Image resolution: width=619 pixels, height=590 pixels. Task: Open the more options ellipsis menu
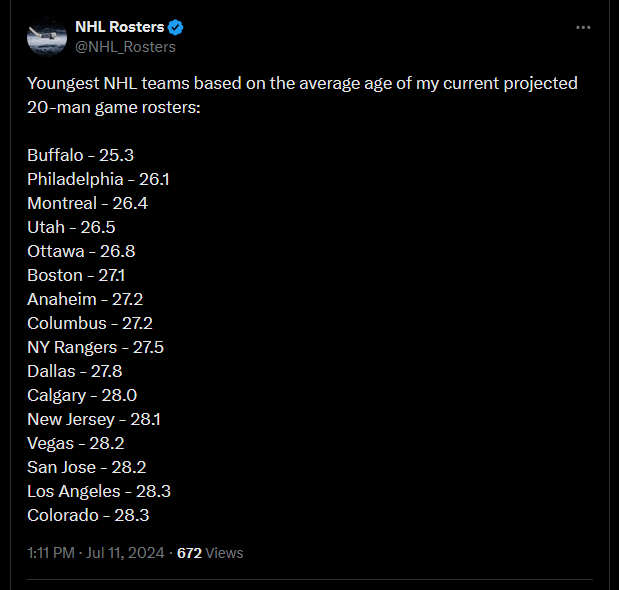pyautogui.click(x=583, y=27)
